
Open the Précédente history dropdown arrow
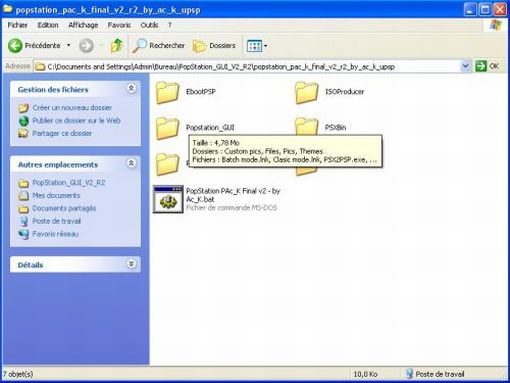(69, 45)
